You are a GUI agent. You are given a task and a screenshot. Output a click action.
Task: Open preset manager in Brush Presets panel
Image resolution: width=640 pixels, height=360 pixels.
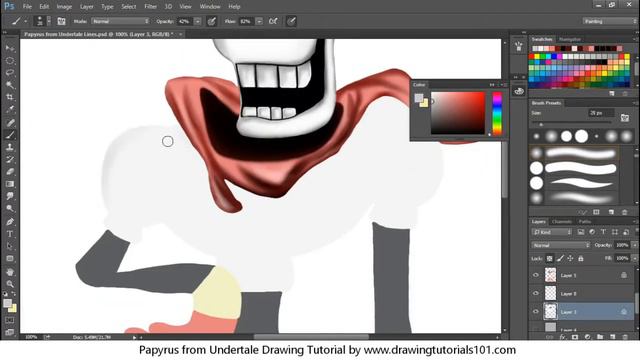(596, 212)
